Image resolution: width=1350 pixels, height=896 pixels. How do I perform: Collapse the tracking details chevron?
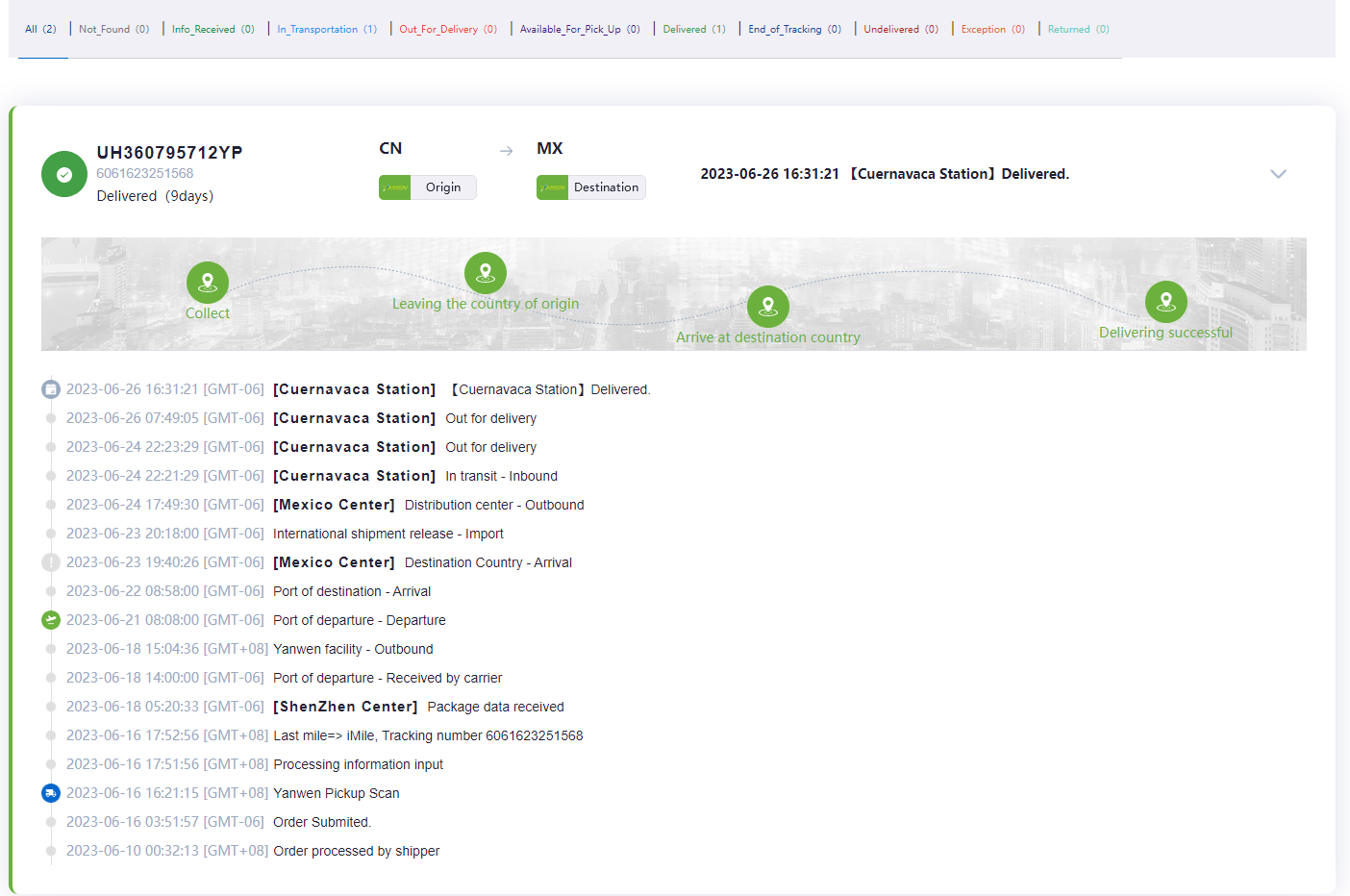(1278, 174)
